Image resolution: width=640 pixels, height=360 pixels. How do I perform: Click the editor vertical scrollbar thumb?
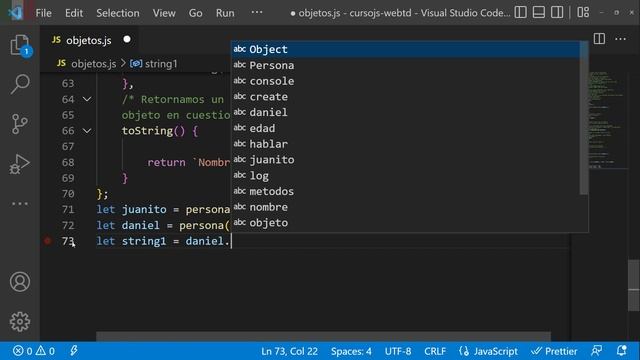point(633,285)
